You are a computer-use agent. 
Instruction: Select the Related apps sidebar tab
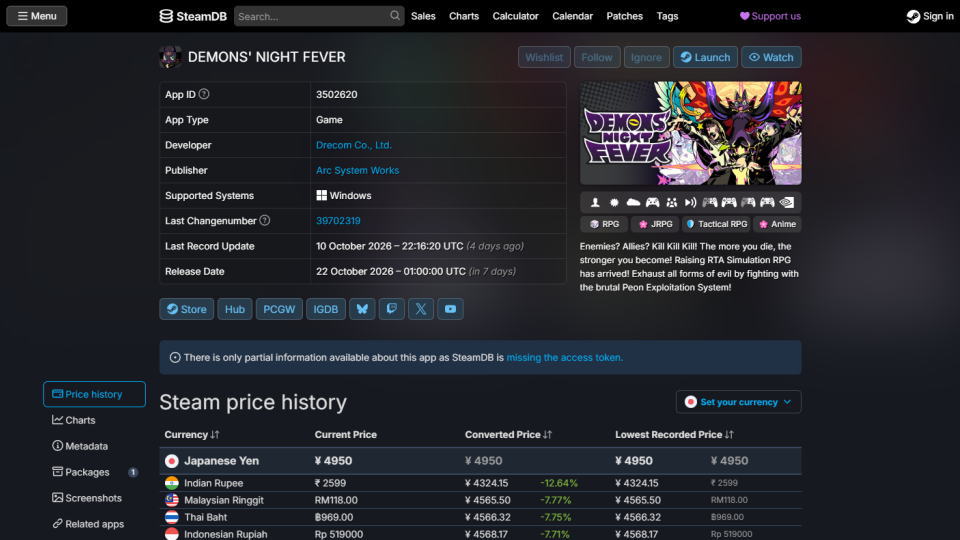pos(94,524)
